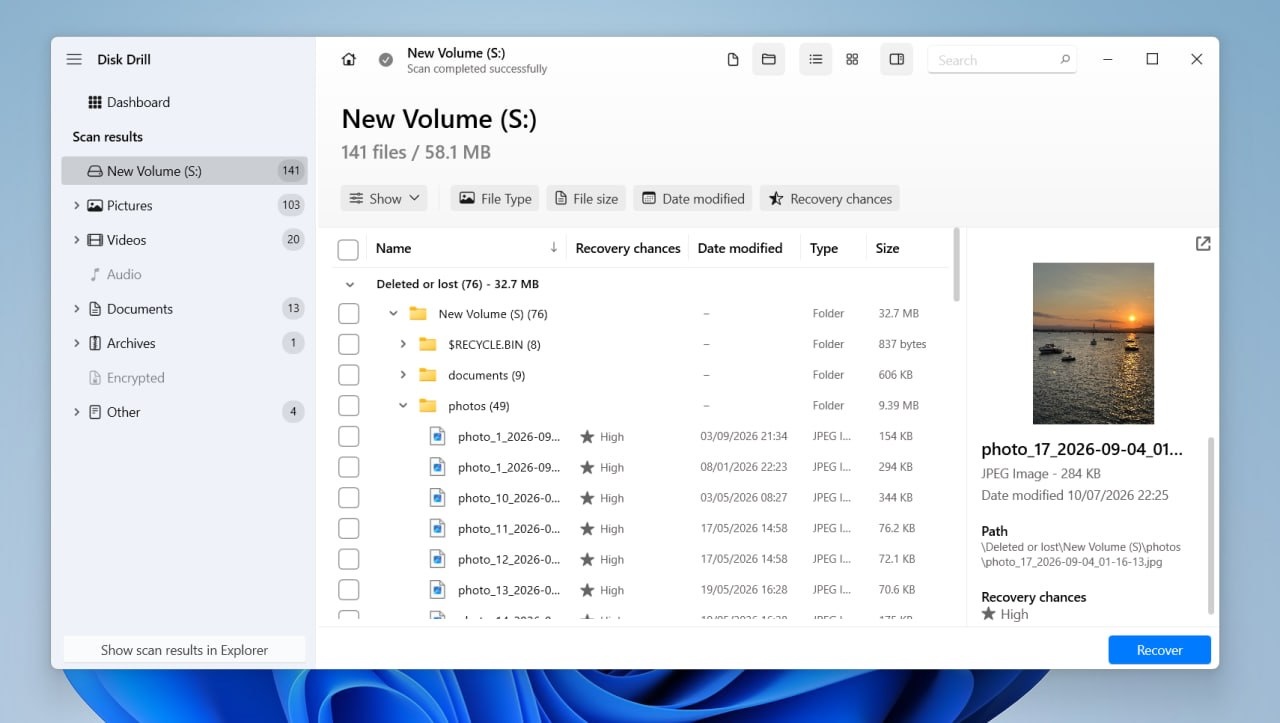Click the Documents page icon
Image resolution: width=1280 pixels, height=723 pixels.
point(95,309)
